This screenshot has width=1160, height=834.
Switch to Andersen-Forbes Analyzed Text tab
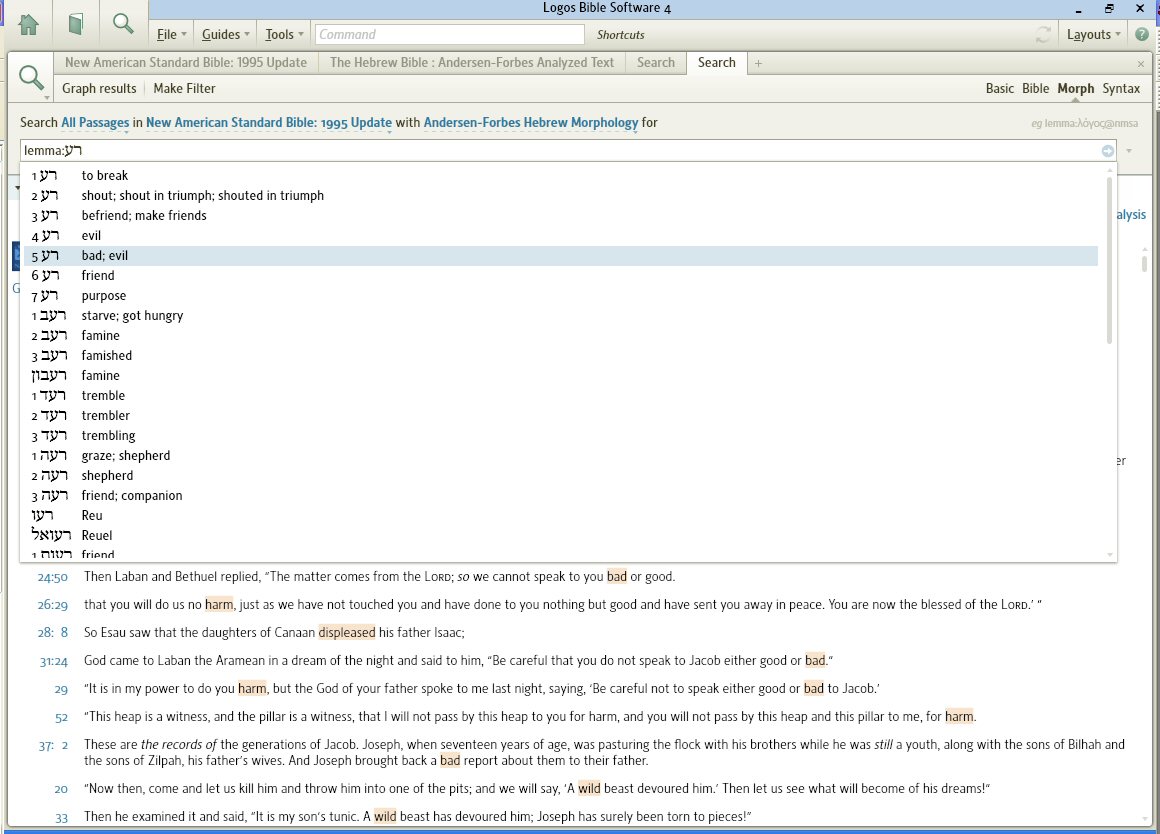(472, 63)
